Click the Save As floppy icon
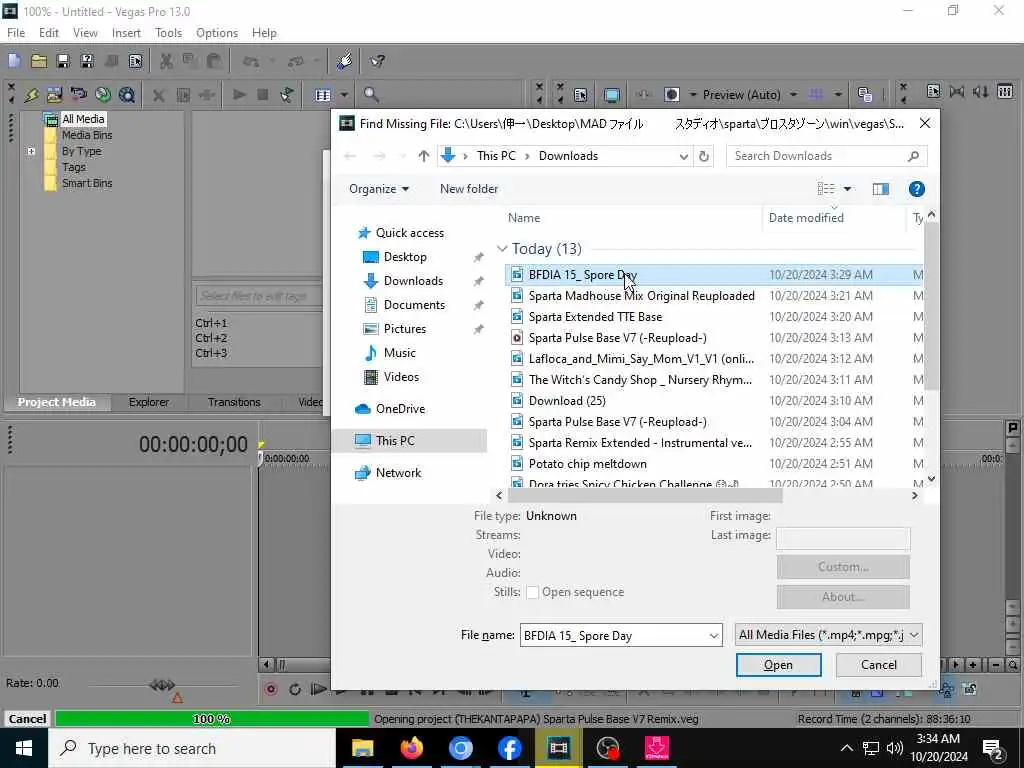Viewport: 1024px width, 768px height. tap(86, 61)
